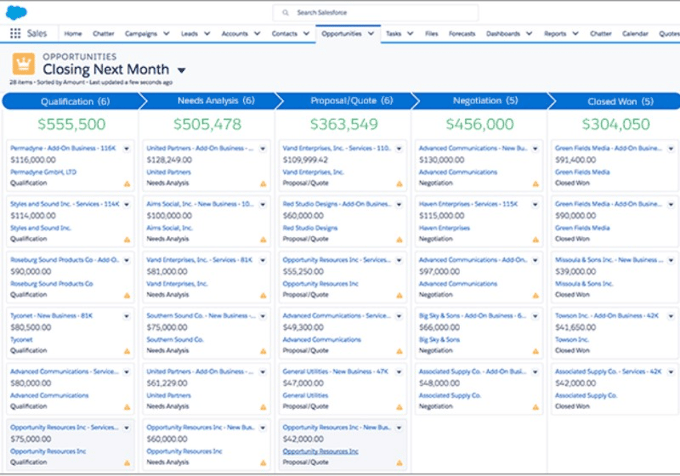This screenshot has width=680, height=476.
Task: Open Permadyne GmbH, LTD account link
Action: (43, 172)
